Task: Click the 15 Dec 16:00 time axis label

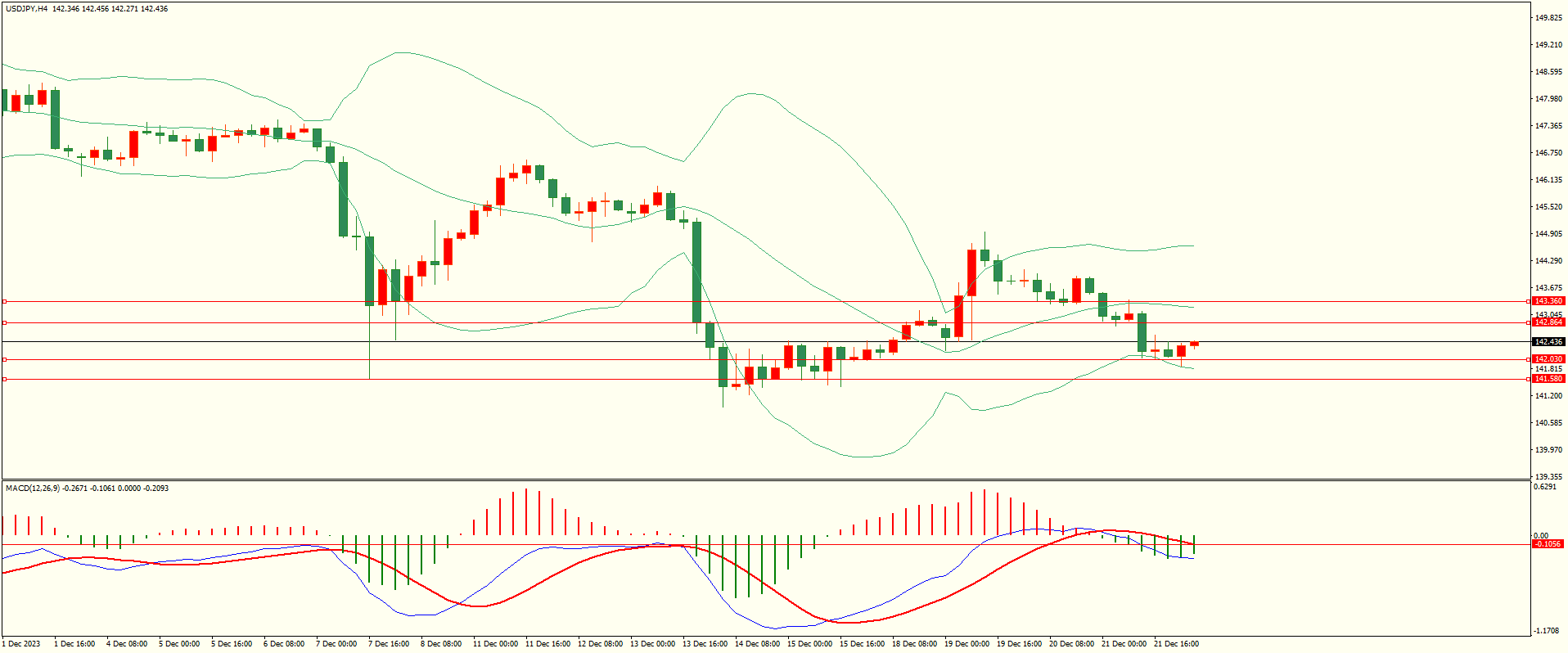Action: [x=862, y=644]
